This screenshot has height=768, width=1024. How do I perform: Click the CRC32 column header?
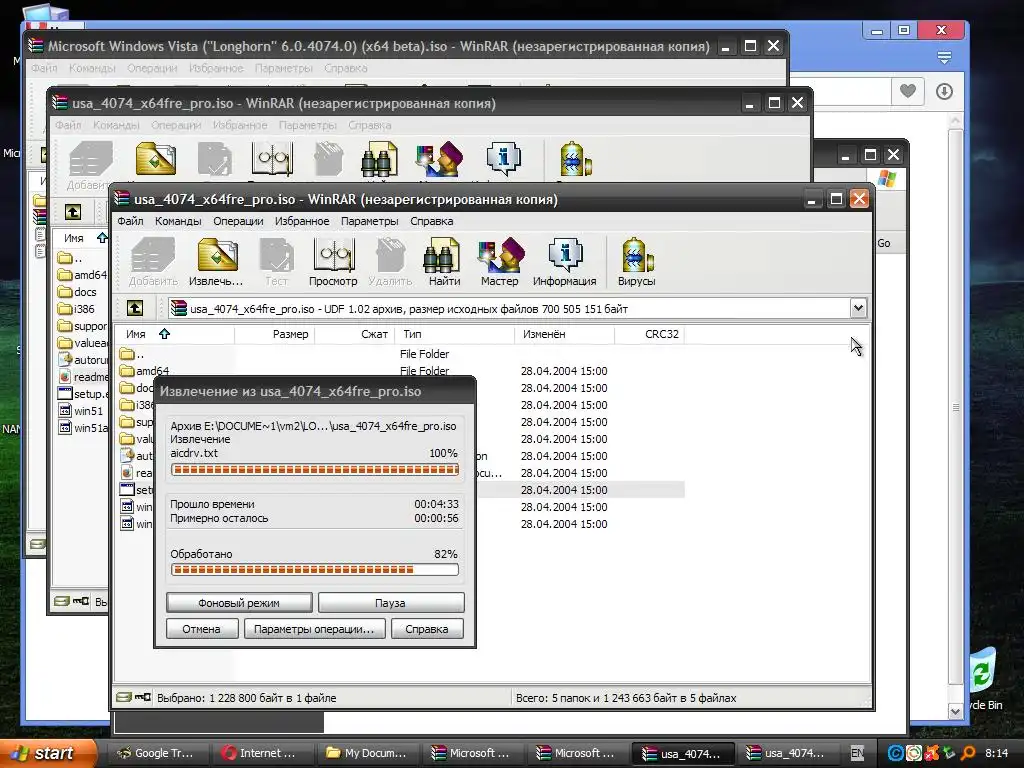[x=649, y=334]
